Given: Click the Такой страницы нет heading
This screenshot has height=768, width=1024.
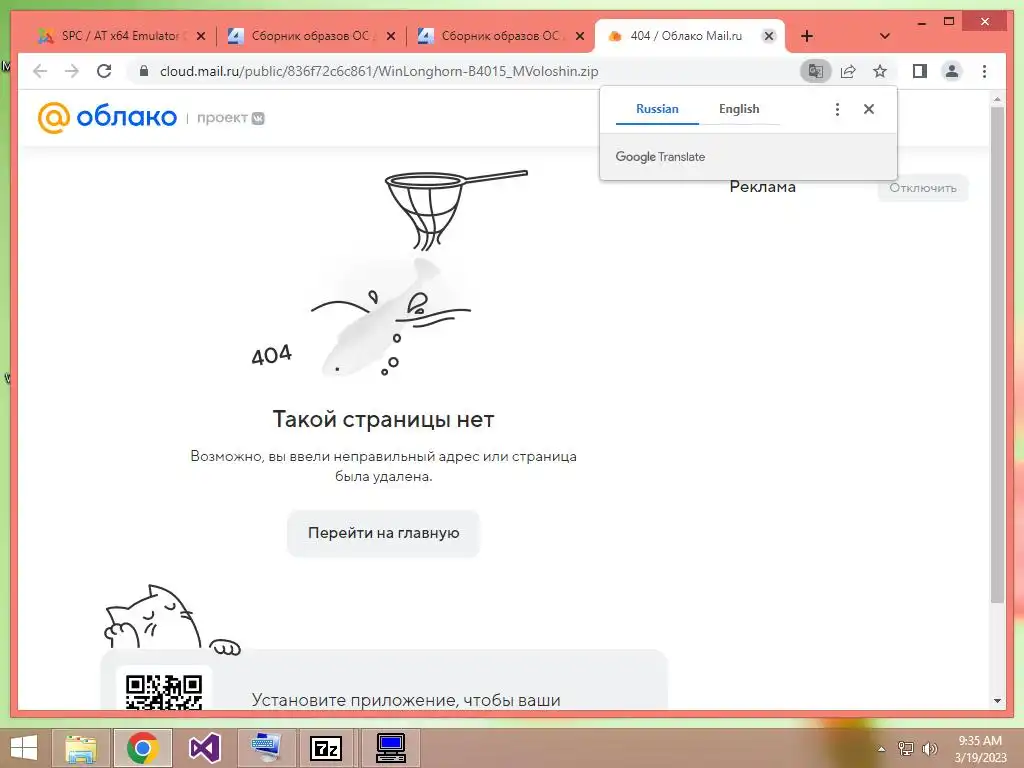Looking at the screenshot, I should pyautogui.click(x=383, y=419).
